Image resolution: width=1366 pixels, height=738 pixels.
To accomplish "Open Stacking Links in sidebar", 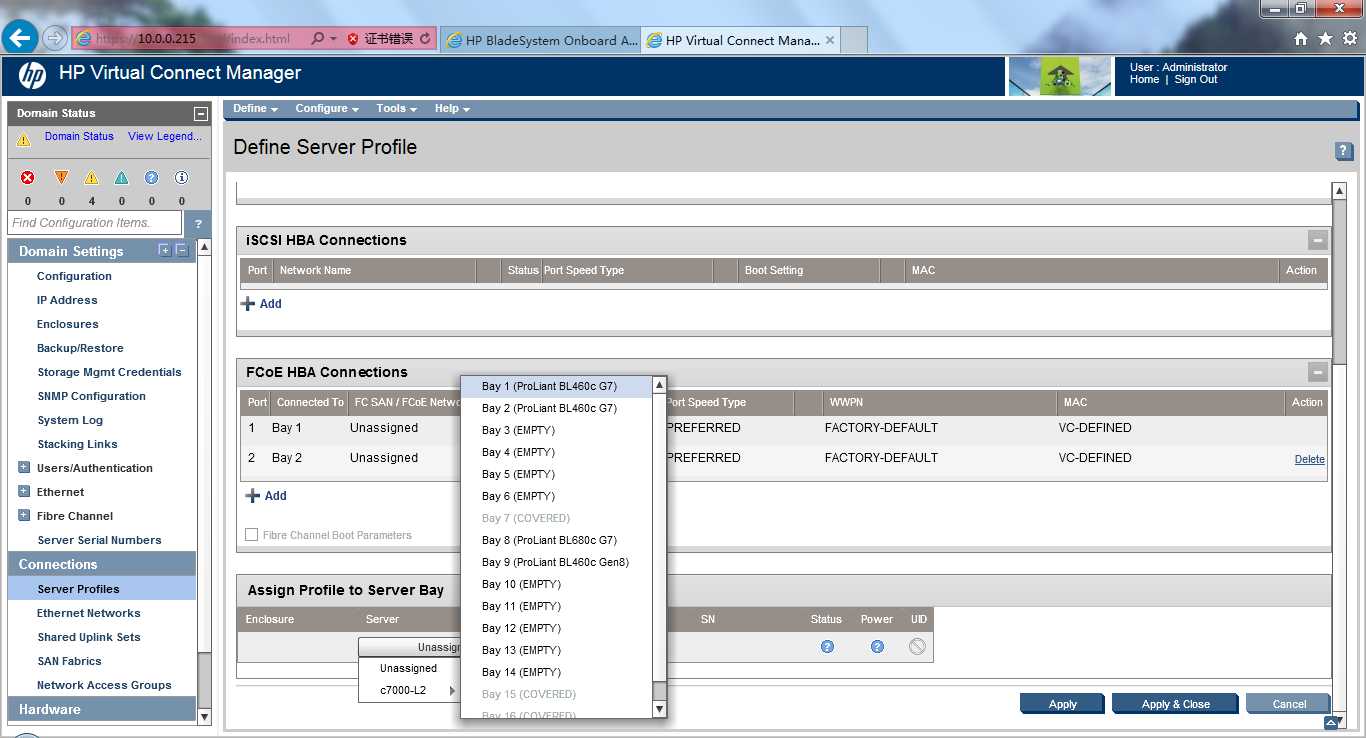I will [77, 444].
